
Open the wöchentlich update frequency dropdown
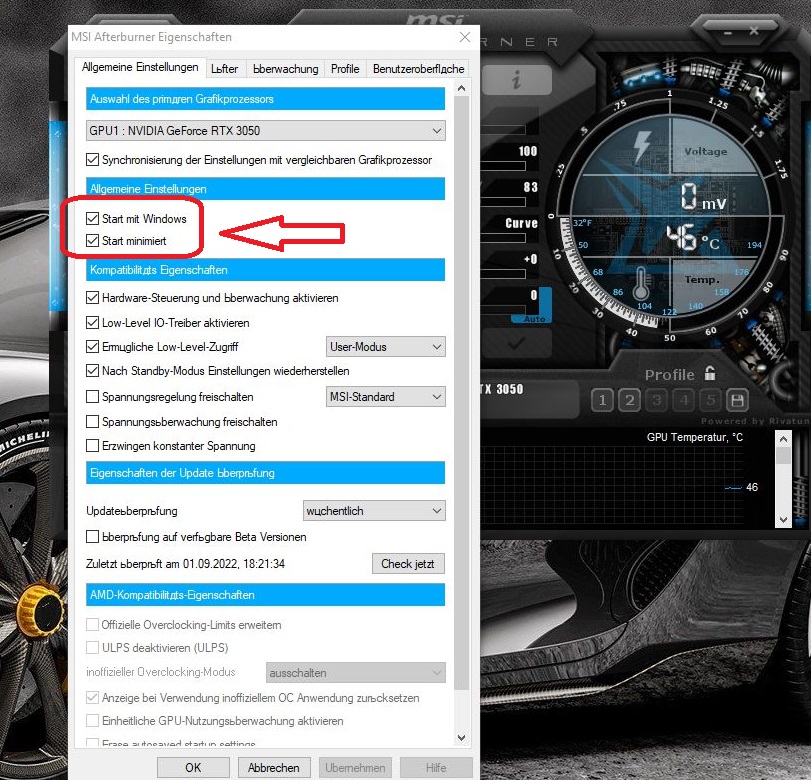[373, 511]
